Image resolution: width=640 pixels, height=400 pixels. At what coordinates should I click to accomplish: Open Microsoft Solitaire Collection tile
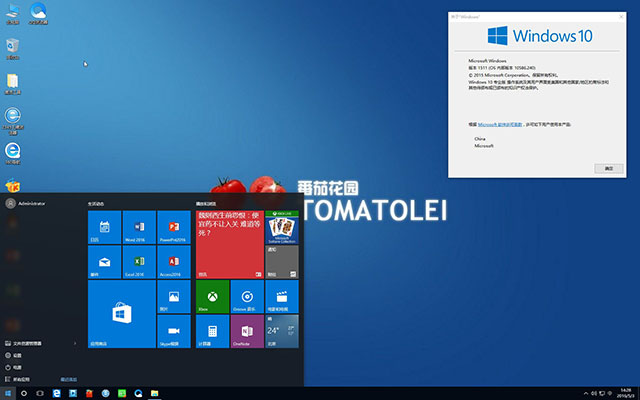(x=282, y=227)
